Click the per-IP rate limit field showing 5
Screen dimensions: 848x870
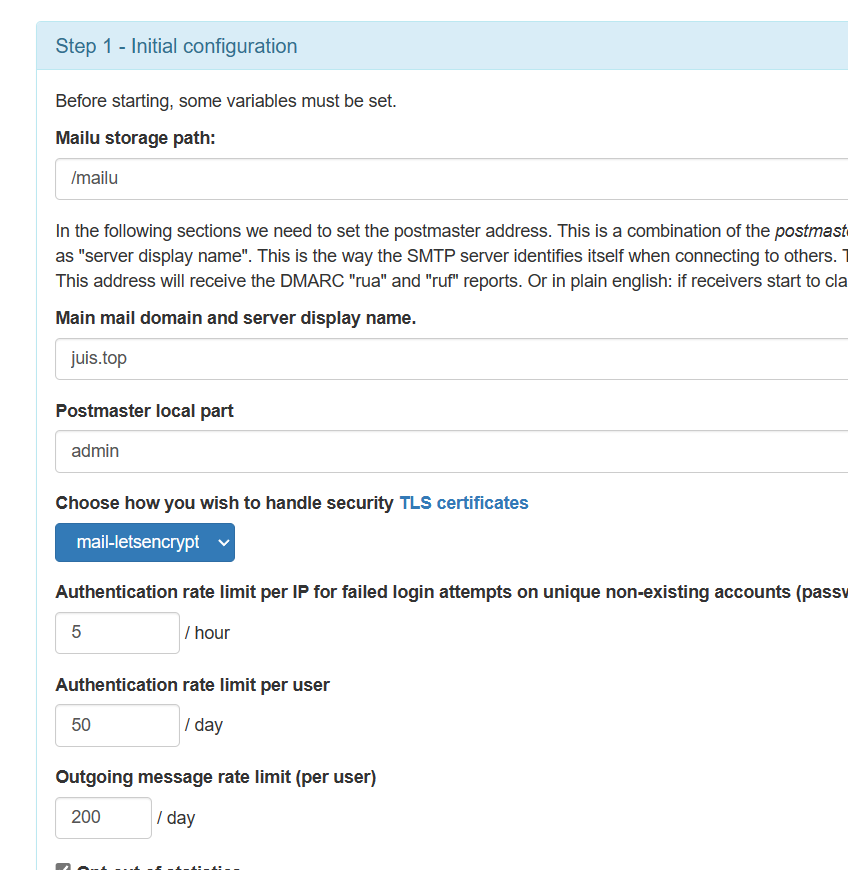tap(117, 633)
